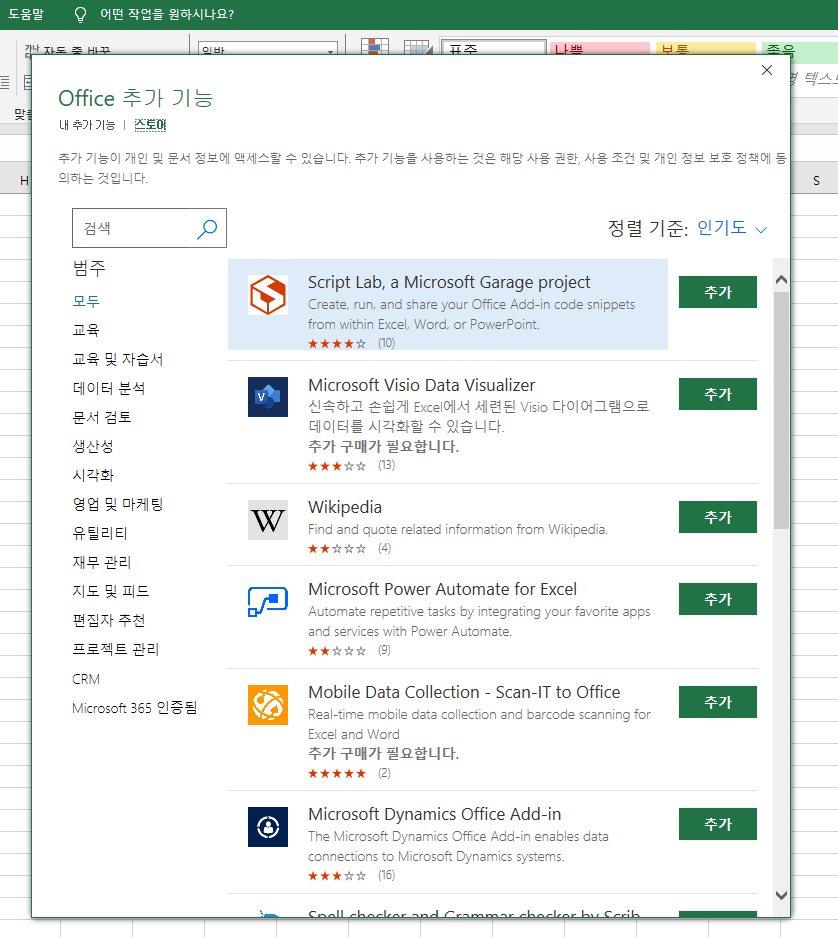Click the Microsoft Dynamics Office Add-in icon

tap(268, 827)
